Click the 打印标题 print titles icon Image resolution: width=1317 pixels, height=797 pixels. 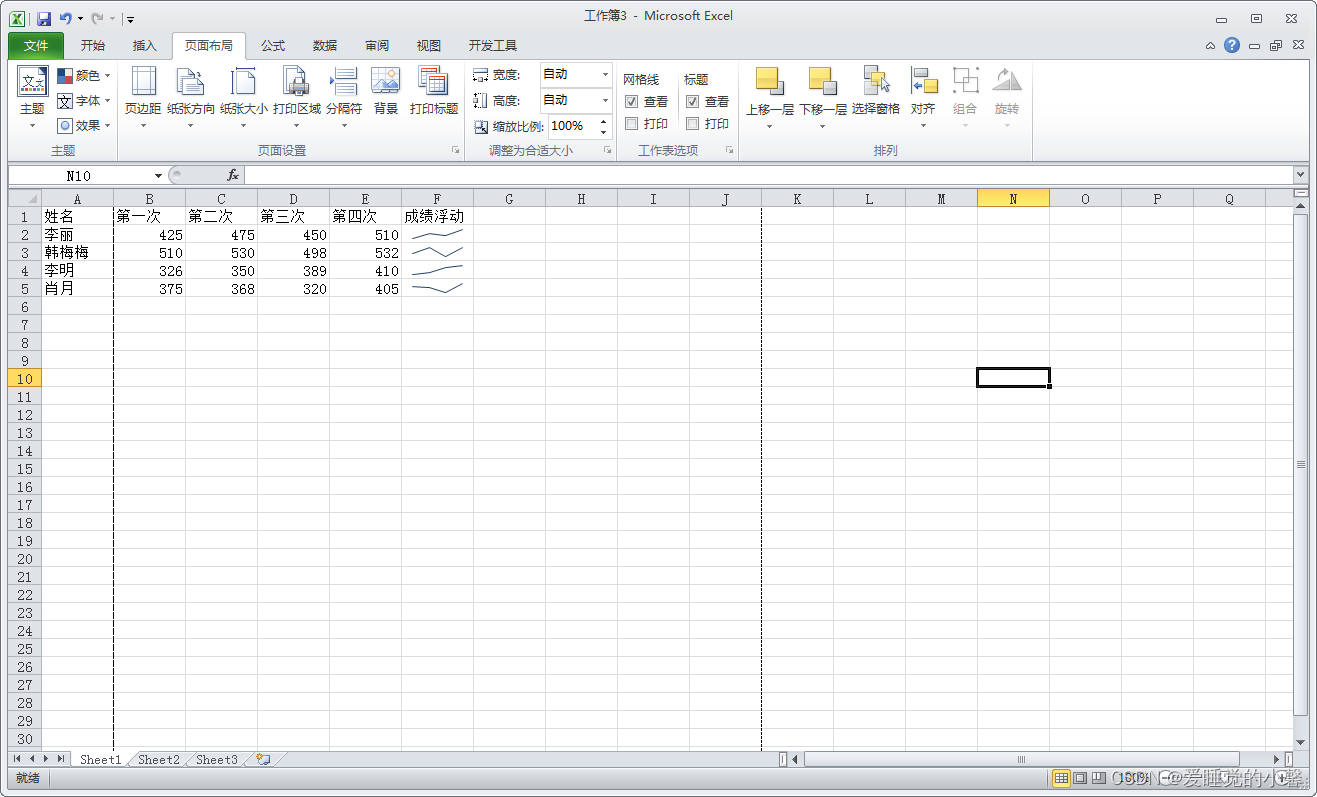coord(433,82)
